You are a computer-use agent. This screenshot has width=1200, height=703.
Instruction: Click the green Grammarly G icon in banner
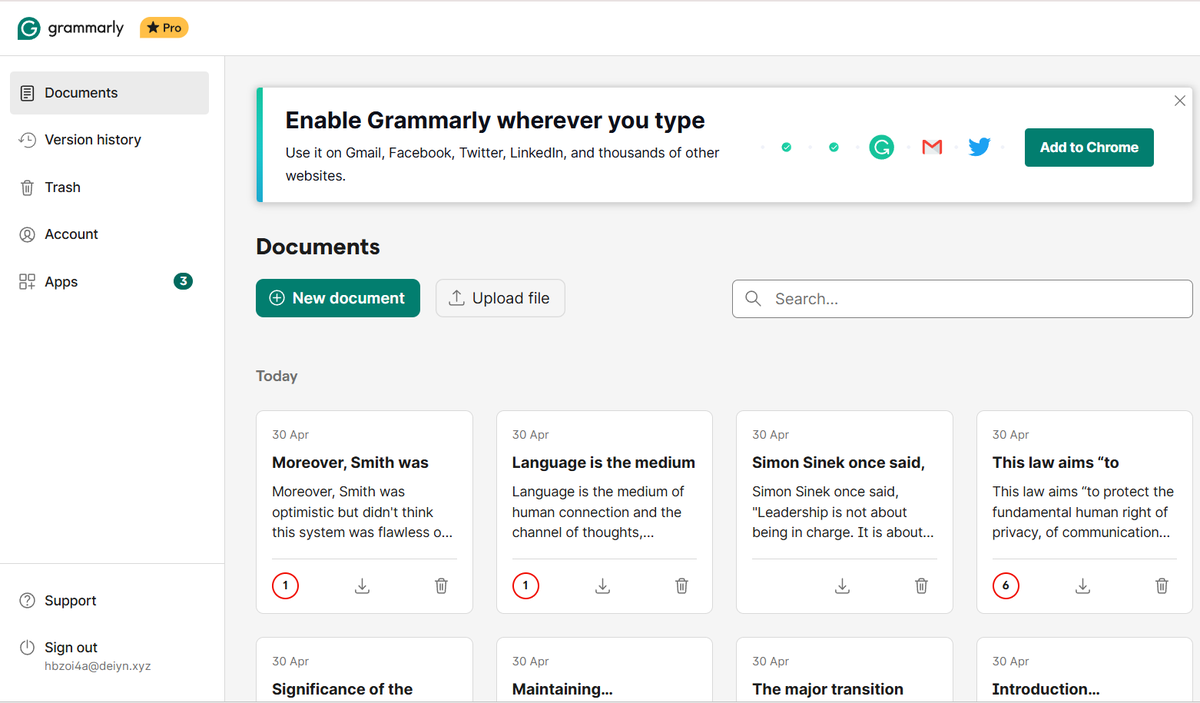click(881, 148)
